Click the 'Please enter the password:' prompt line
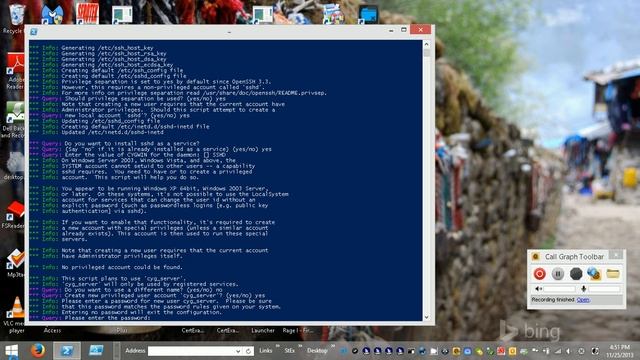The image size is (640, 360). tap(107, 318)
